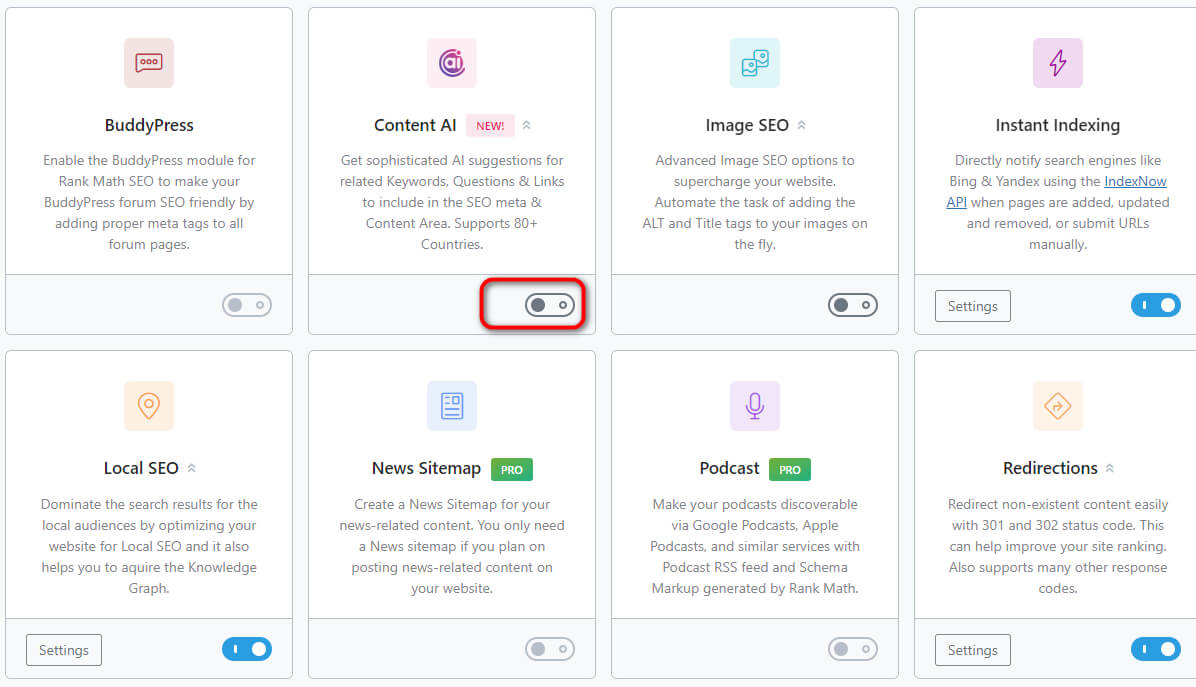The width and height of the screenshot is (1196, 687).
Task: Open Settings for Instant Indexing
Action: (973, 306)
